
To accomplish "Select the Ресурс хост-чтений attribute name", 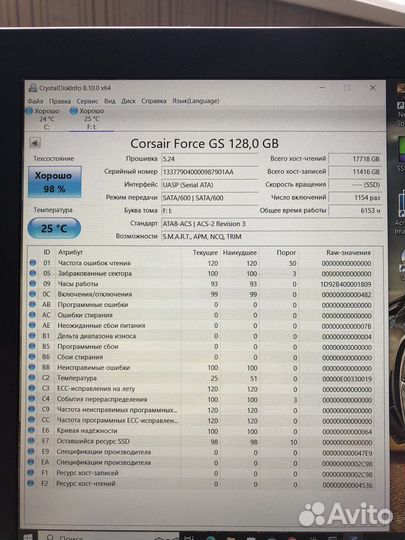I will pyautogui.click(x=86, y=484).
